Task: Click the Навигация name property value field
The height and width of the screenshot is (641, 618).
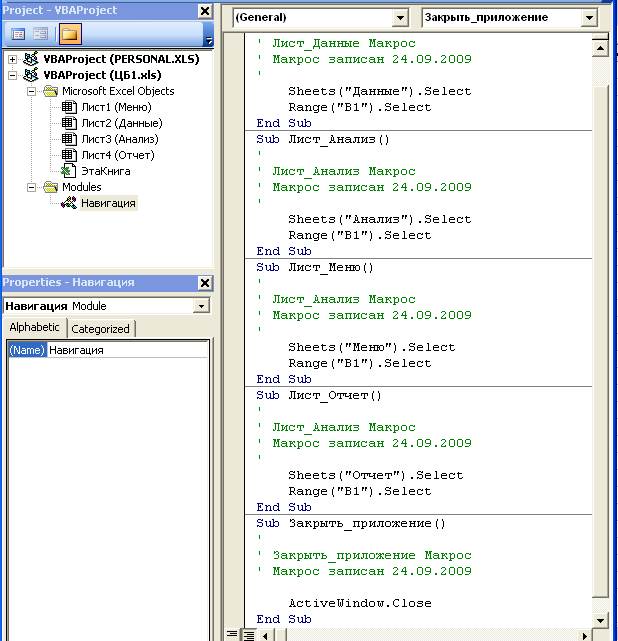Action: click(128, 350)
